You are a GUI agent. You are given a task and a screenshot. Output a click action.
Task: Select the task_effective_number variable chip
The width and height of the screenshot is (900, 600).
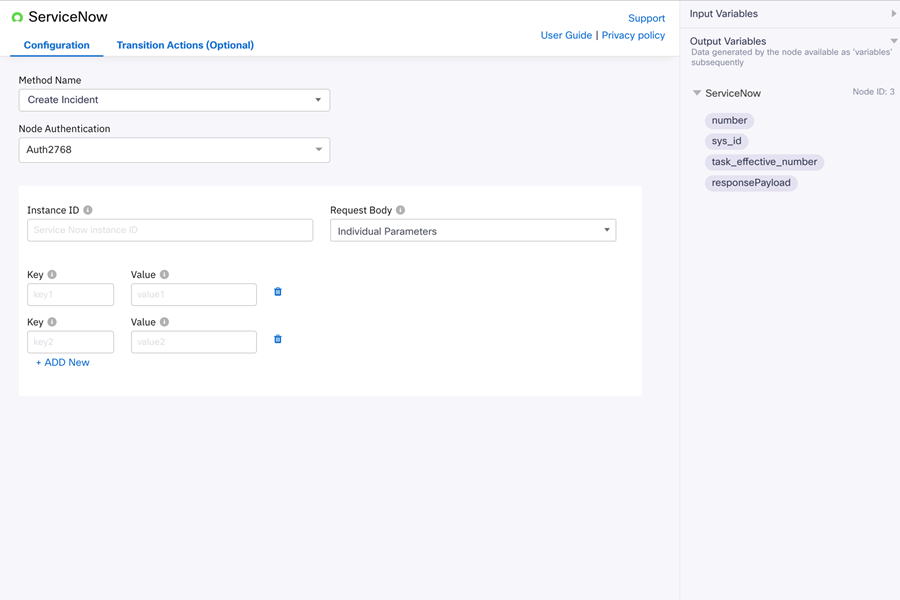764,162
